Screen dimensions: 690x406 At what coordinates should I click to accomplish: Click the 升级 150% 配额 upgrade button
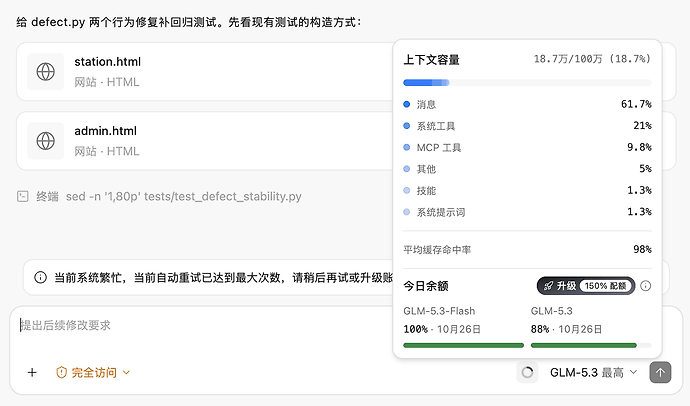click(586, 286)
